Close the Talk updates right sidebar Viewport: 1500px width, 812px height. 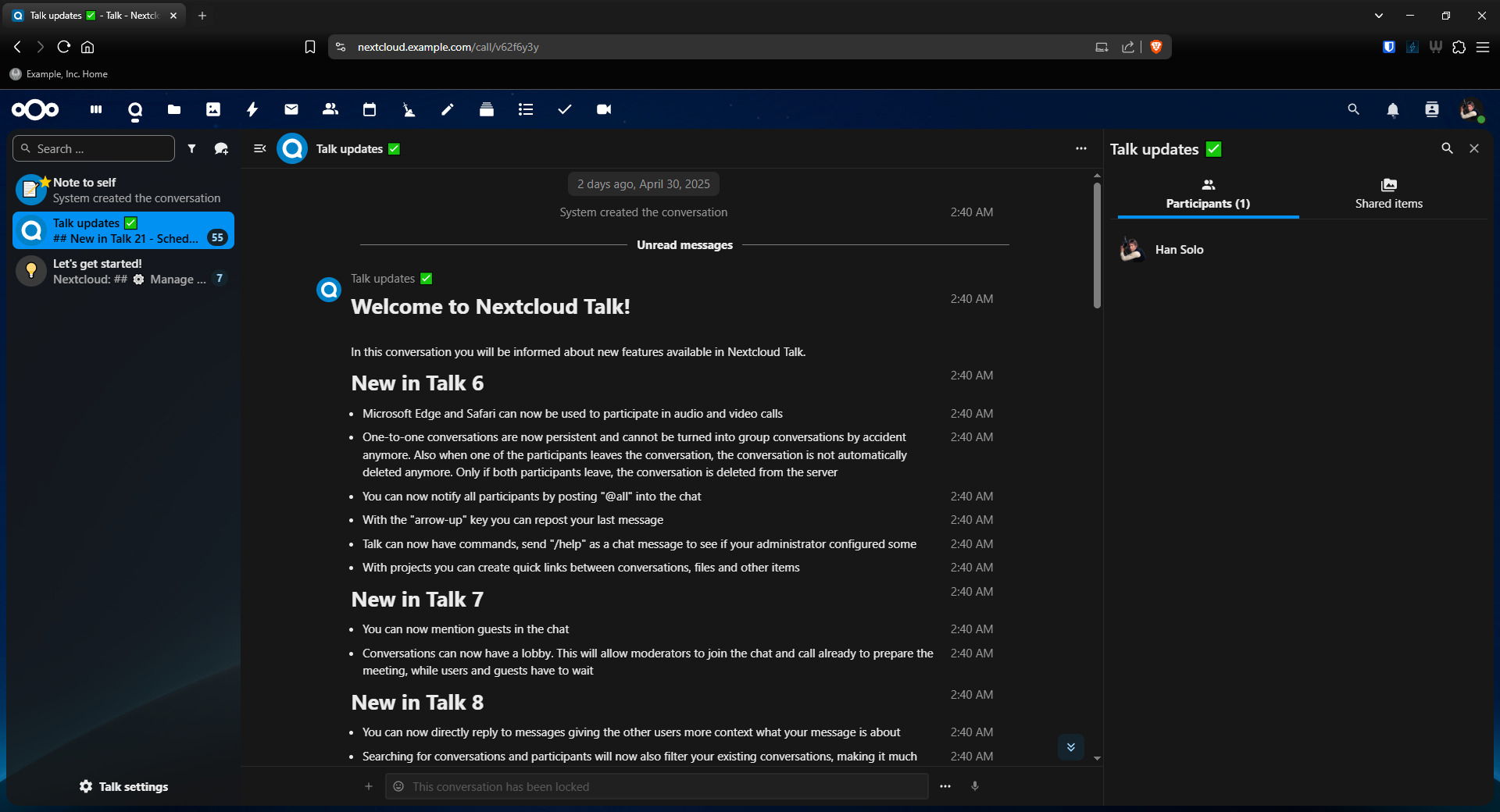[1474, 148]
